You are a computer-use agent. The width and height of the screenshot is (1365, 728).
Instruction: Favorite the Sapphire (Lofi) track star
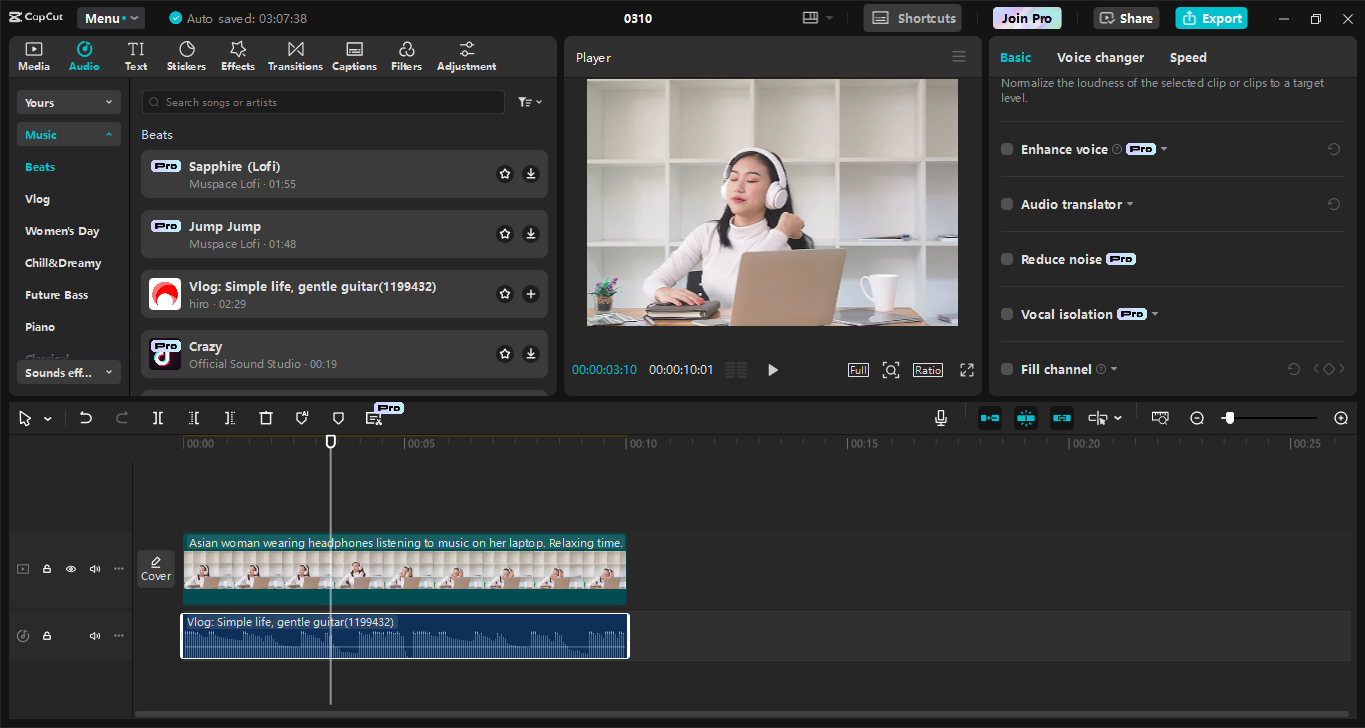coord(505,174)
